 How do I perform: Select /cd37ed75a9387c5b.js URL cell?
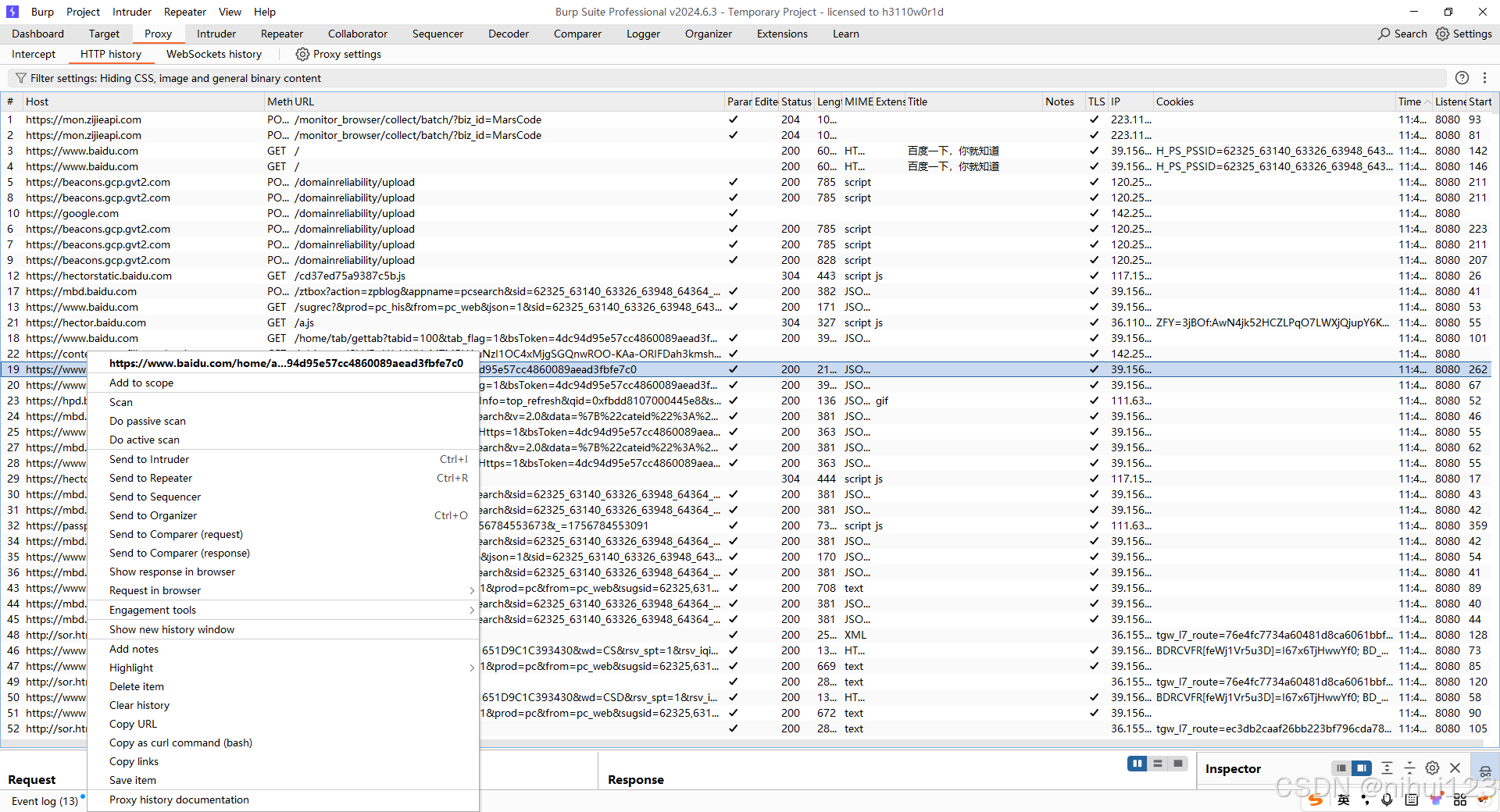point(509,276)
